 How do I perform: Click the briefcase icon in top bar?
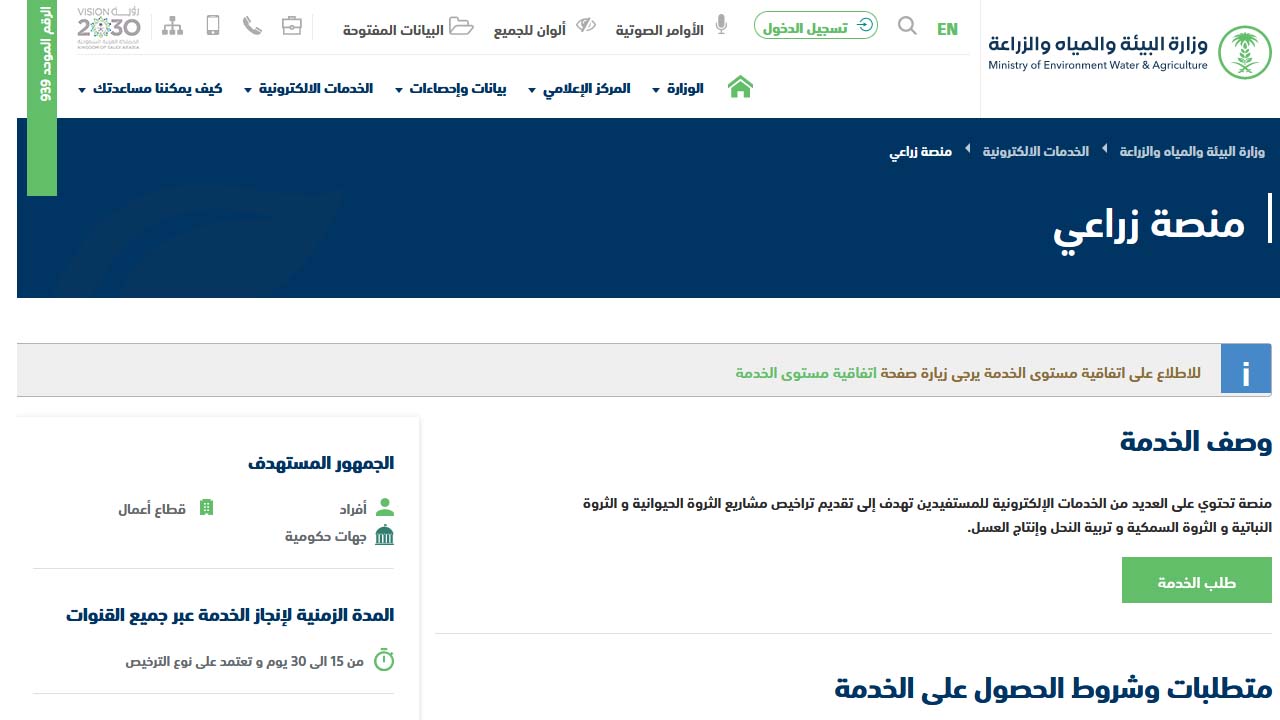[x=291, y=26]
